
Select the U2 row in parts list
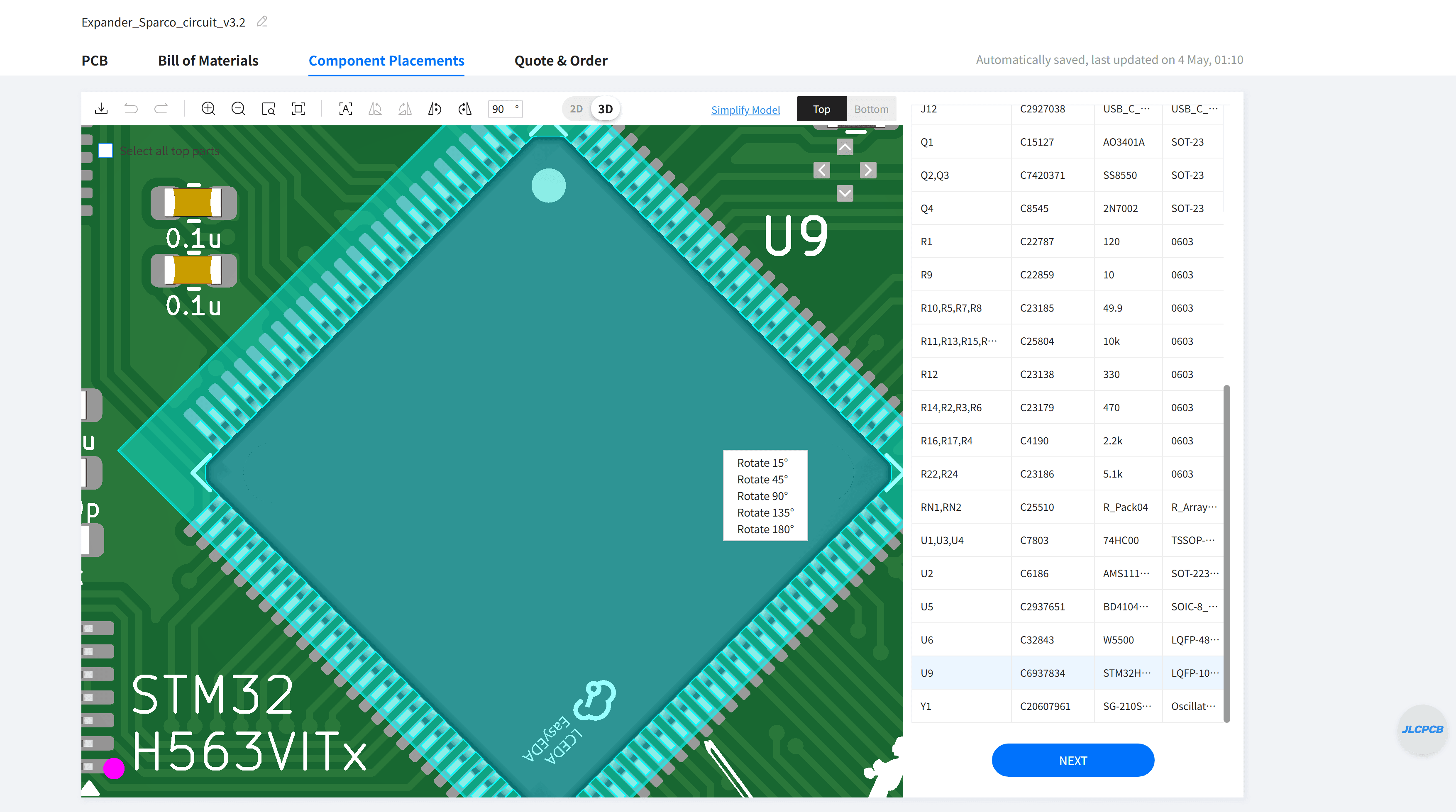(1067, 573)
